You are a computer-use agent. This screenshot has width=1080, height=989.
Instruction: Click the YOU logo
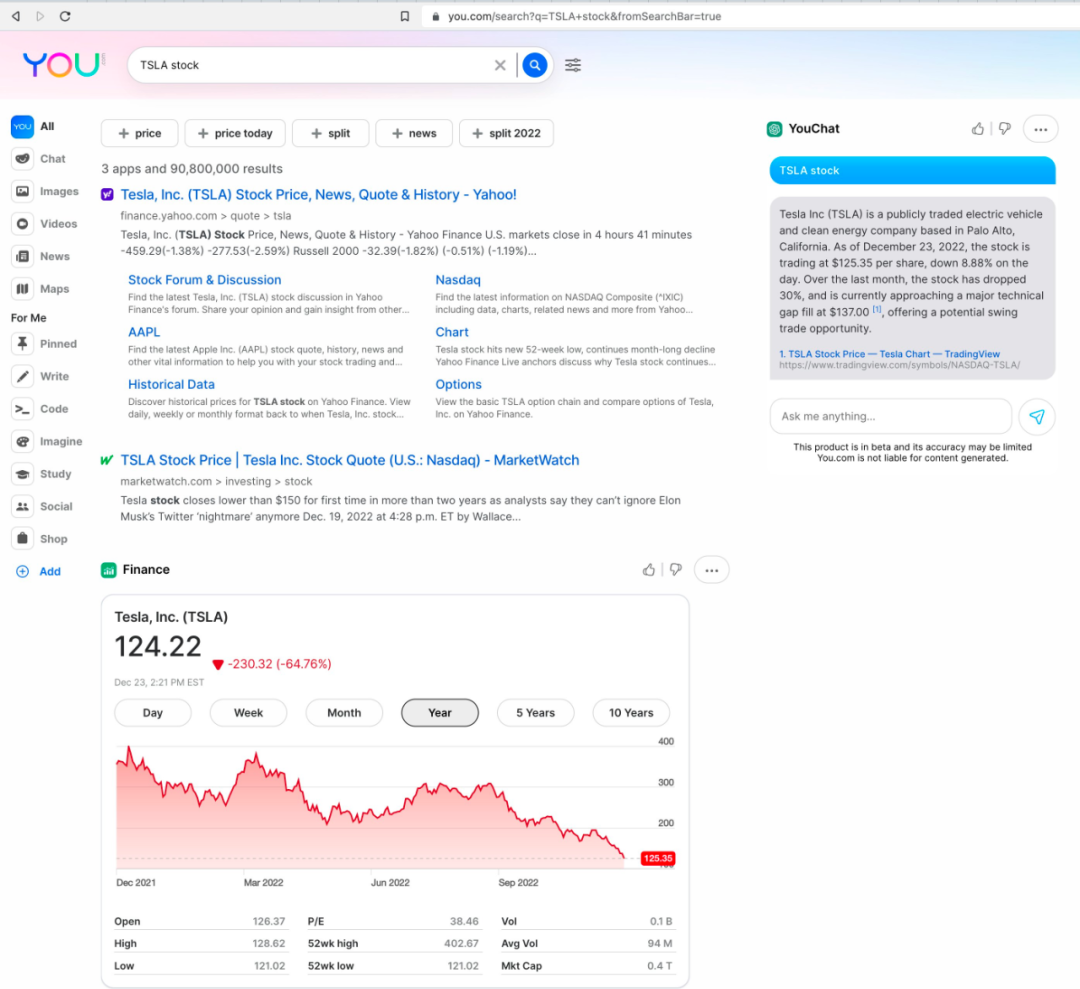63,65
